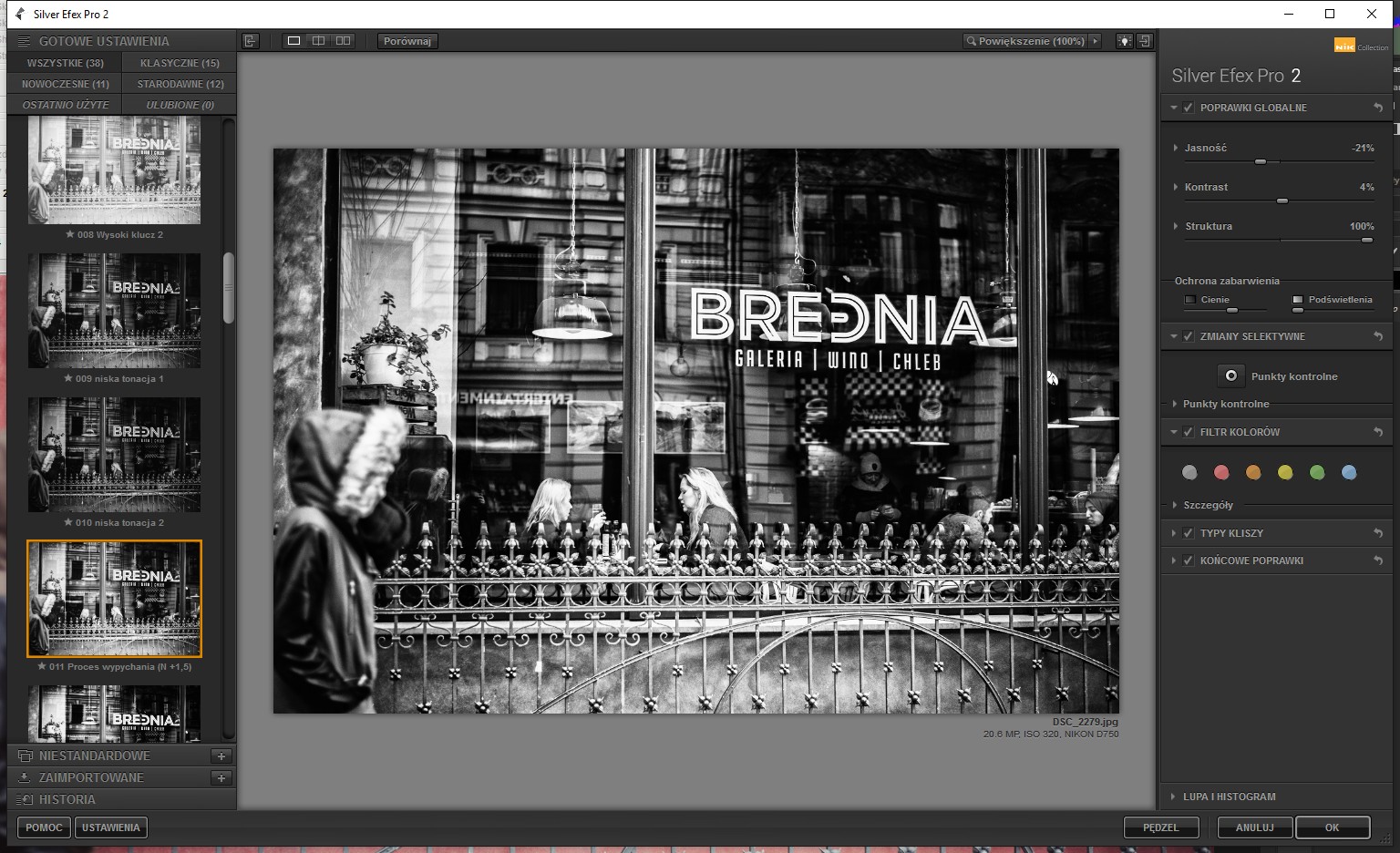Select side-by-side preview view icon

pos(343,41)
